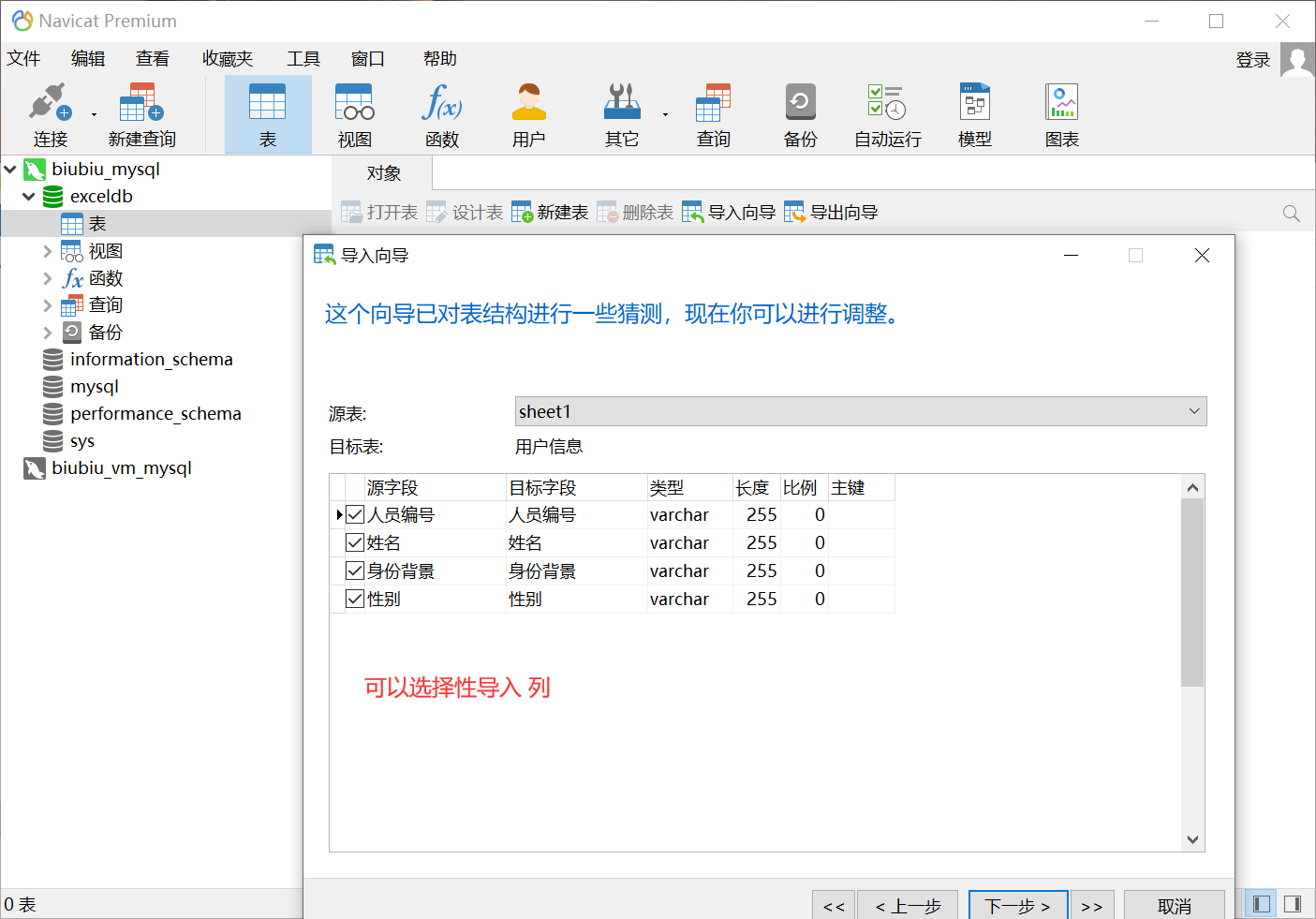
Task: Click the varchar type cell for 姓名
Action: (689, 542)
